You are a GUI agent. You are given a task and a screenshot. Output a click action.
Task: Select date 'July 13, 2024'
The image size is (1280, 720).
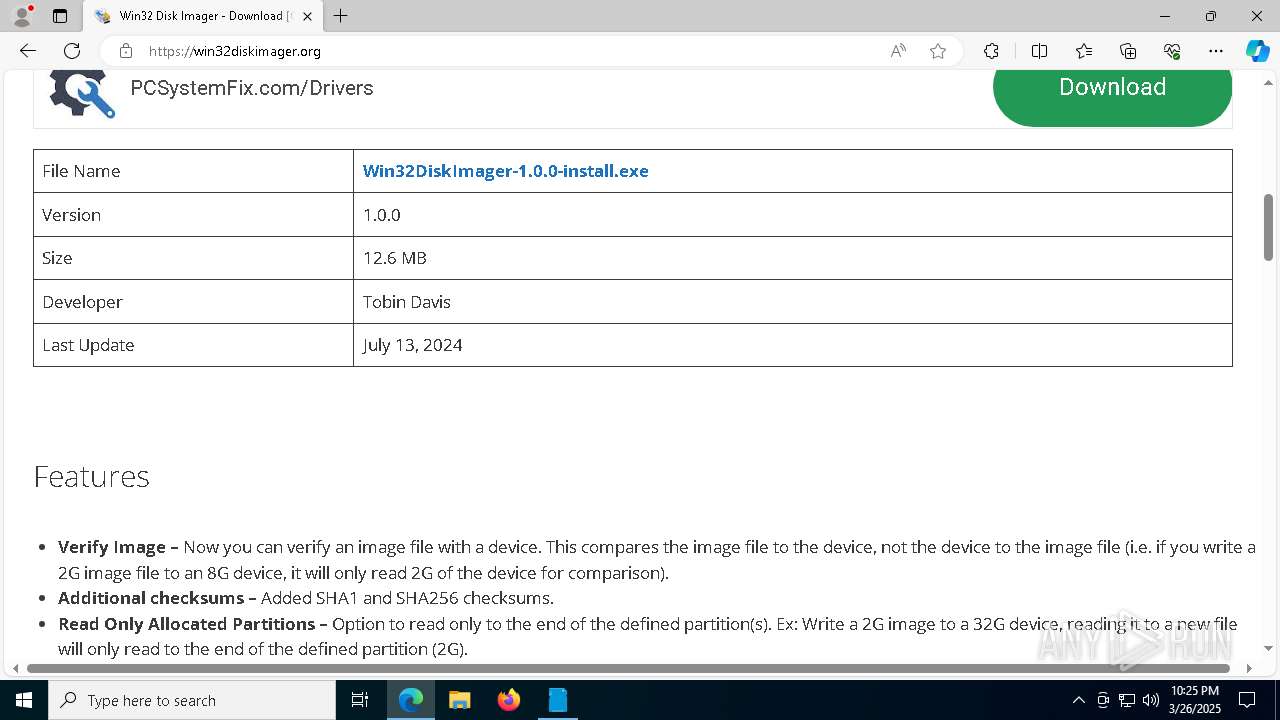point(412,345)
